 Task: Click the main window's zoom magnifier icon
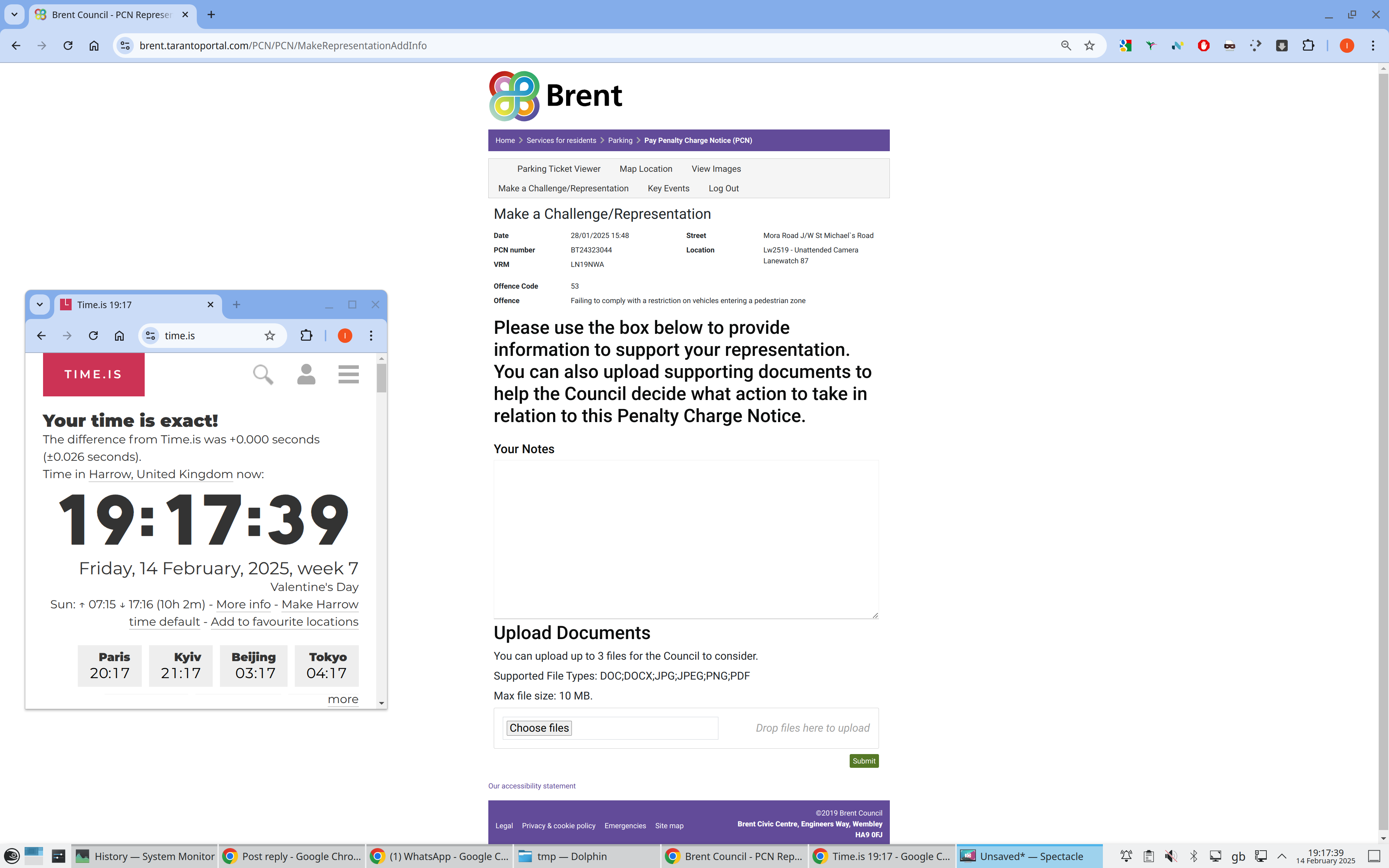point(1066,45)
